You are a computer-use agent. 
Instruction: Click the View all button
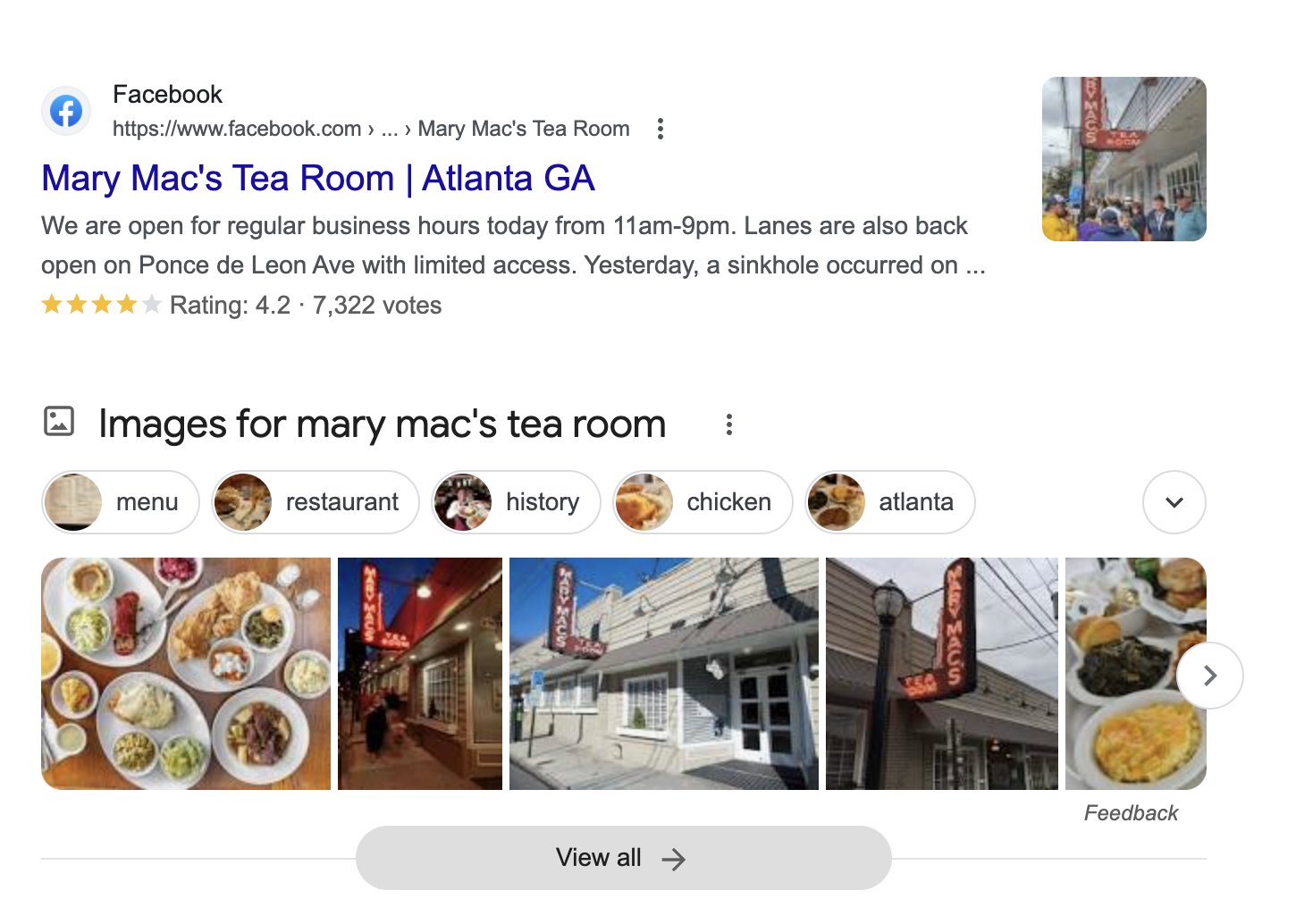(x=624, y=858)
